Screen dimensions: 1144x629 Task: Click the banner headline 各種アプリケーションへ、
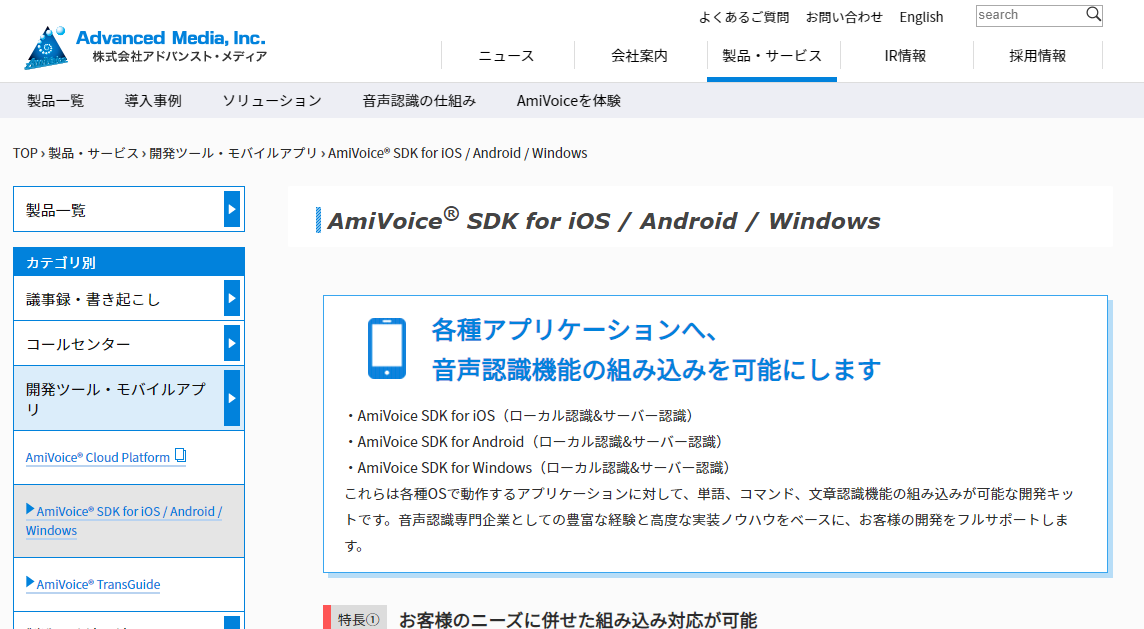(x=574, y=330)
